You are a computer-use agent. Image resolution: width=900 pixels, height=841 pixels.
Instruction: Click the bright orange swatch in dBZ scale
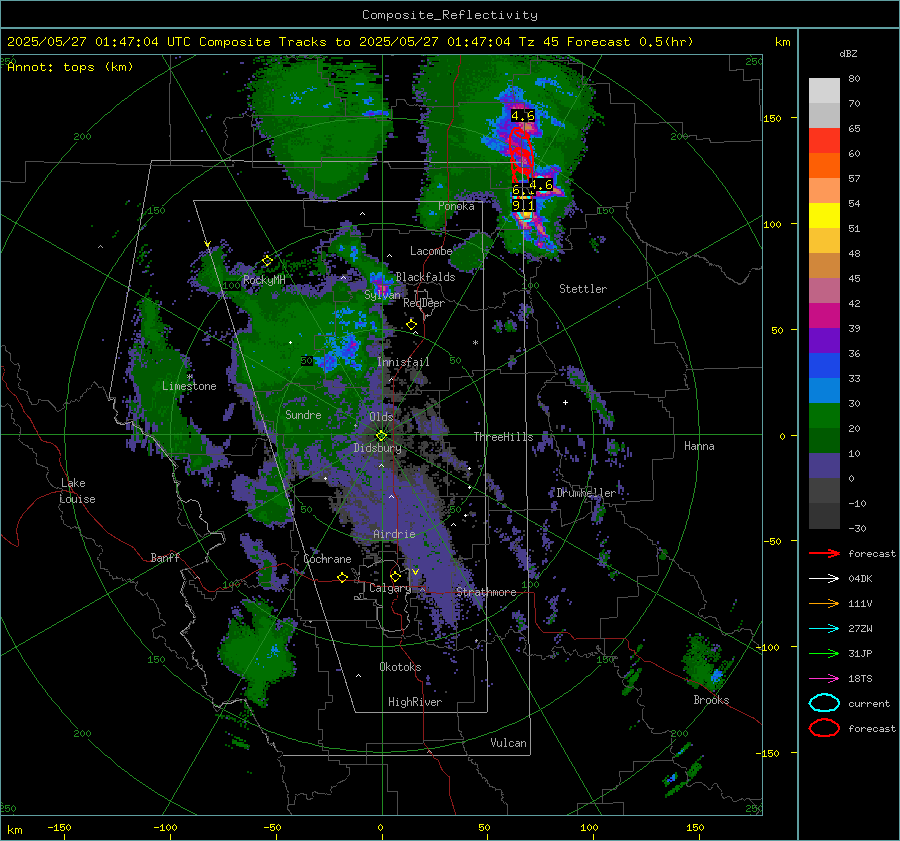point(824,165)
